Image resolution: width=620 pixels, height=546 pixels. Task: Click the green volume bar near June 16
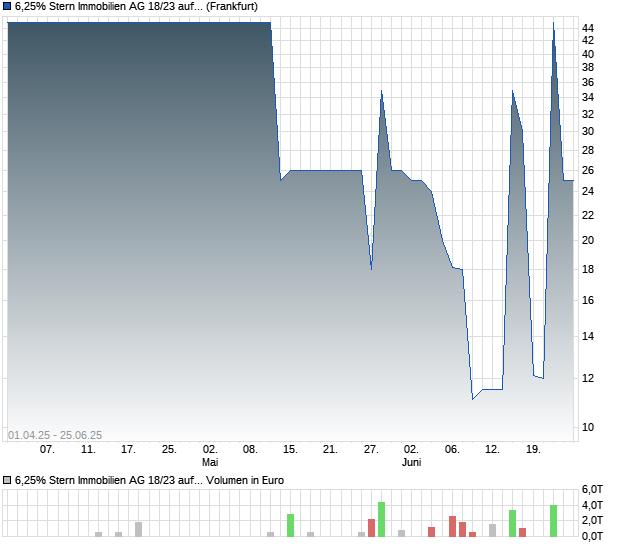pos(512,523)
